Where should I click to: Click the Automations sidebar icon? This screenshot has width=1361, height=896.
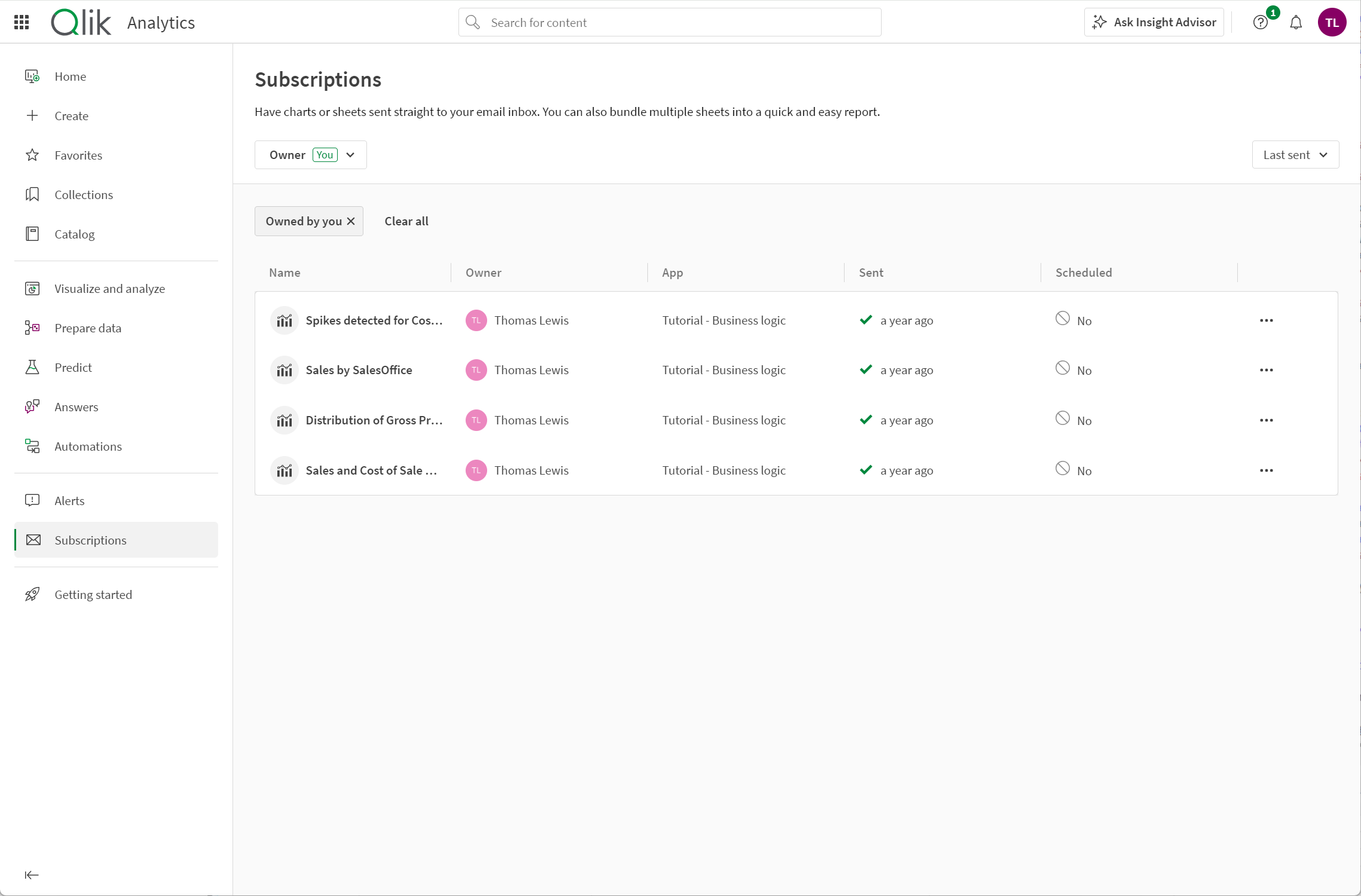pos(34,446)
